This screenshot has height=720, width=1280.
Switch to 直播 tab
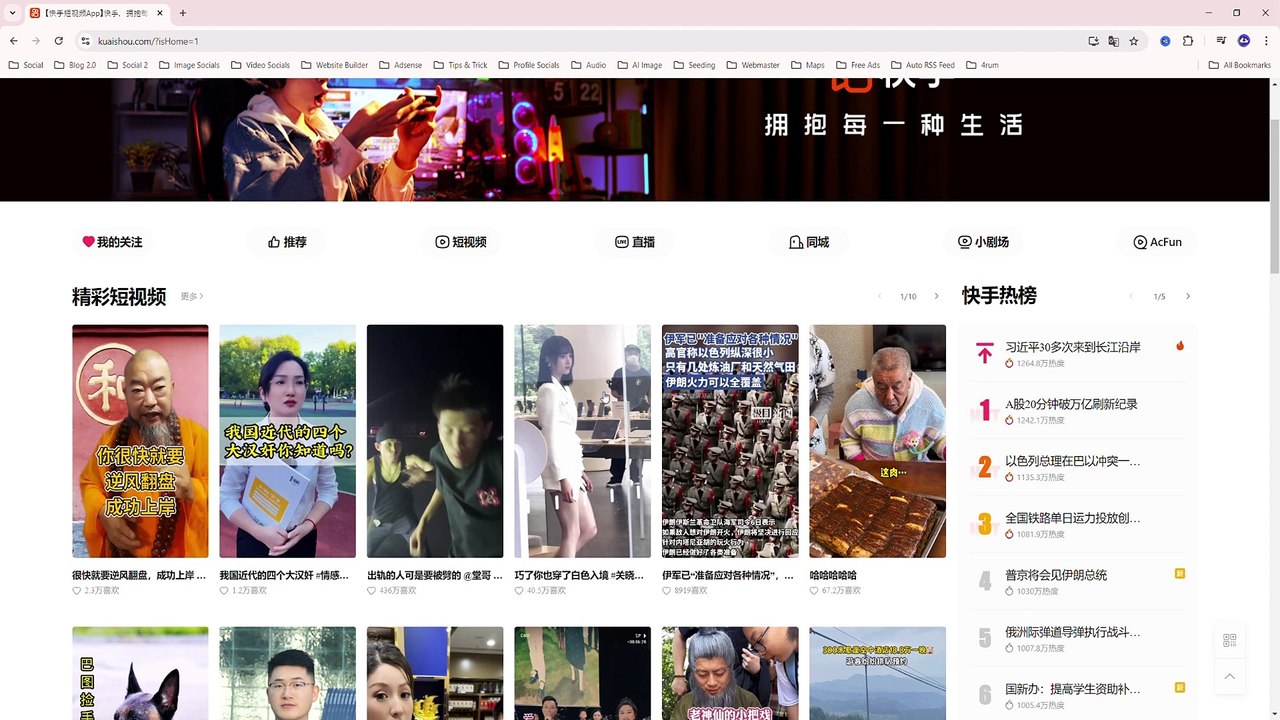click(x=635, y=242)
